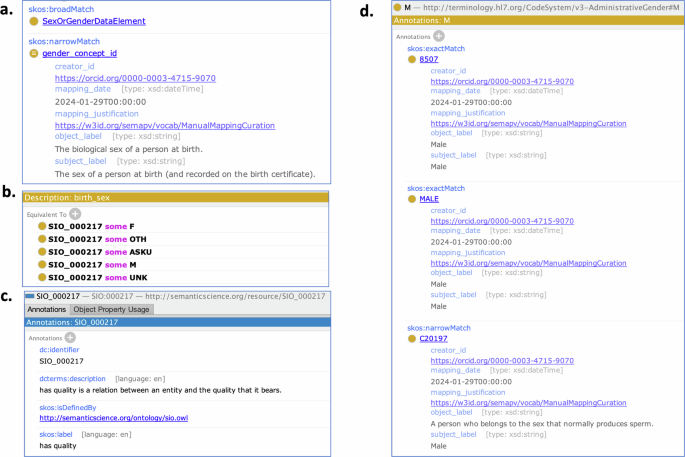Select the SIO_000217 some F class expression
The height and width of the screenshot is (457, 685).
point(86,227)
